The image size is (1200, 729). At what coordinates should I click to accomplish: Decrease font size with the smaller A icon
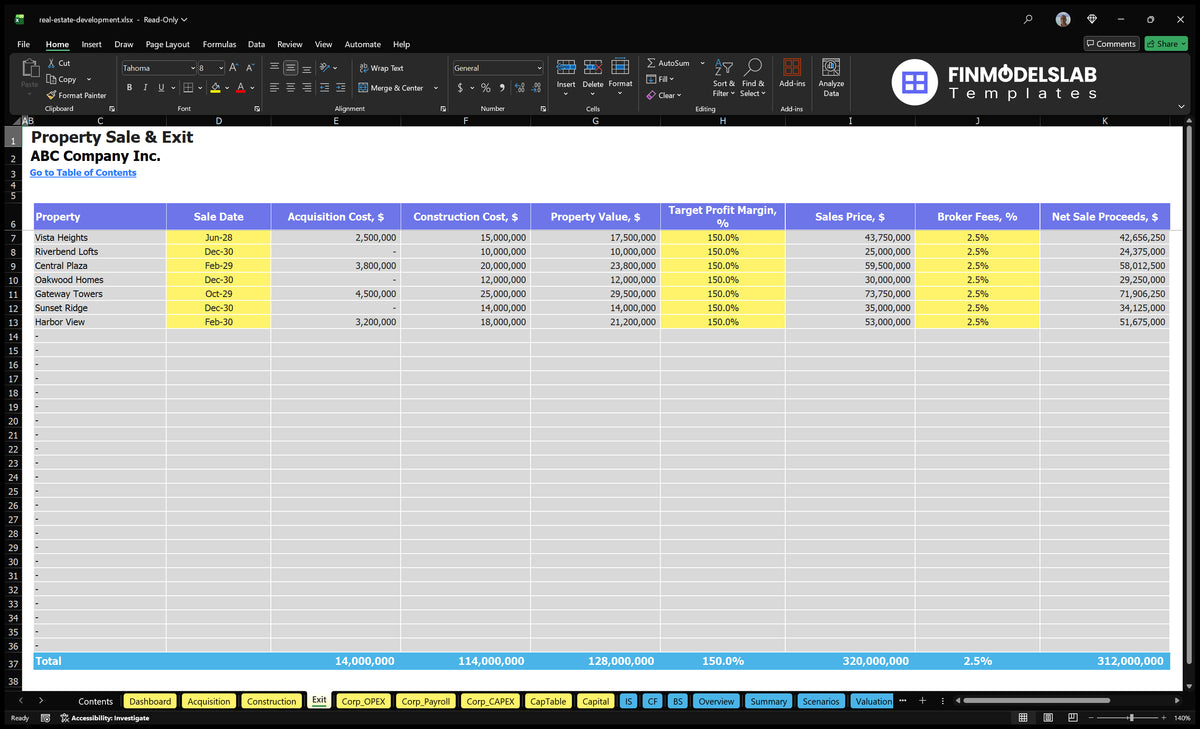click(250, 68)
